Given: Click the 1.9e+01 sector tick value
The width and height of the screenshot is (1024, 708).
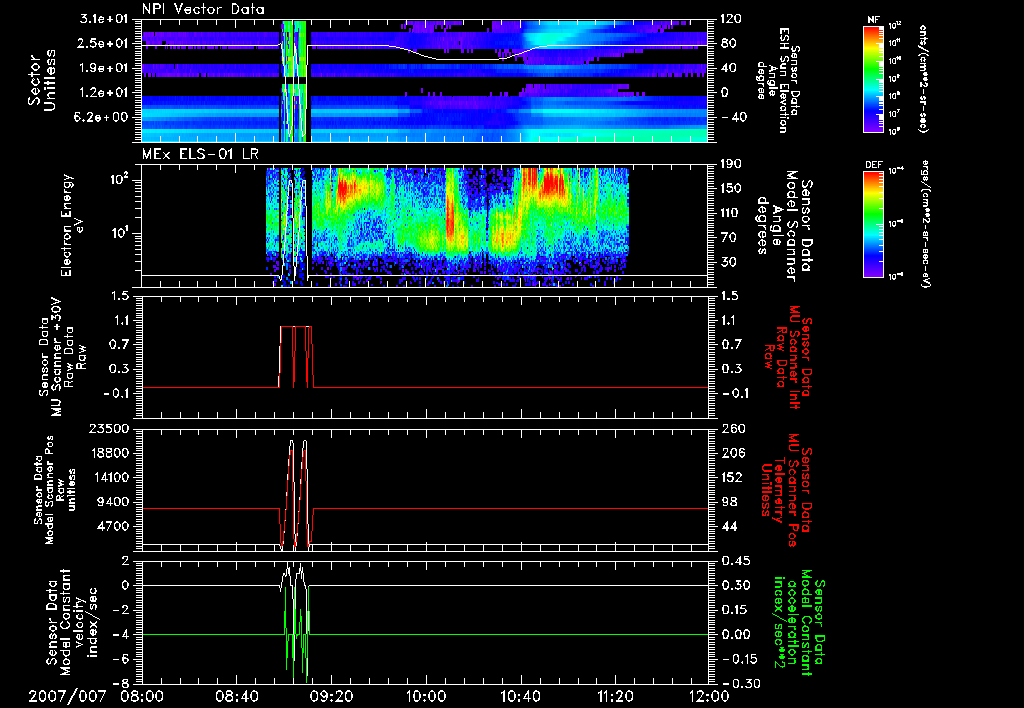Looking at the screenshot, I should [103, 67].
